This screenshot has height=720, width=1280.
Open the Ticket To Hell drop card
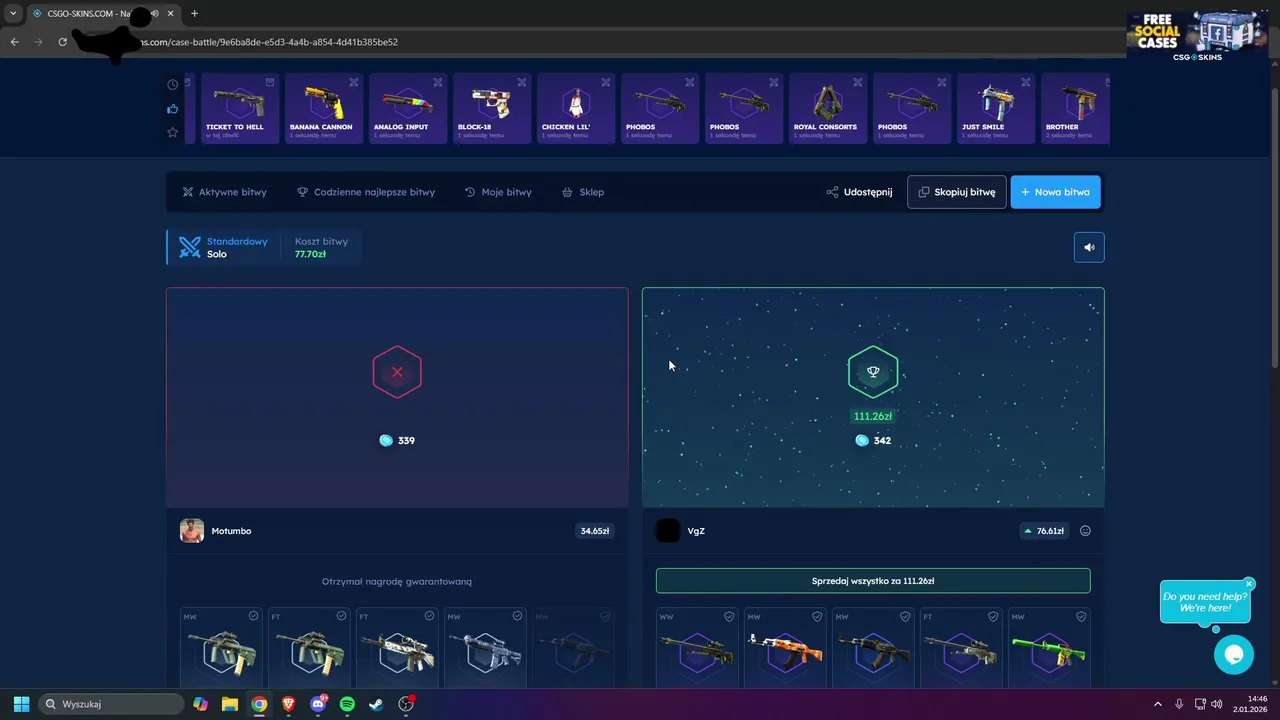240,108
